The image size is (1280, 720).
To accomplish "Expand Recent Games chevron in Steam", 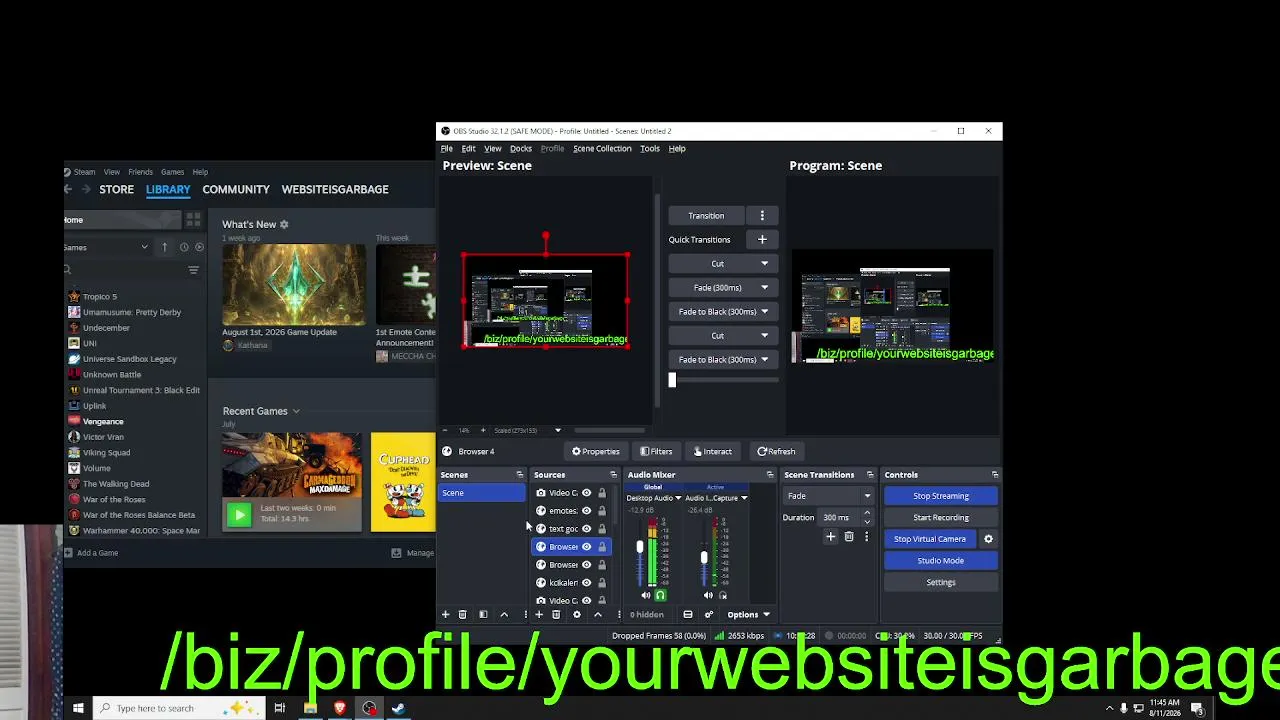I will [x=296, y=411].
